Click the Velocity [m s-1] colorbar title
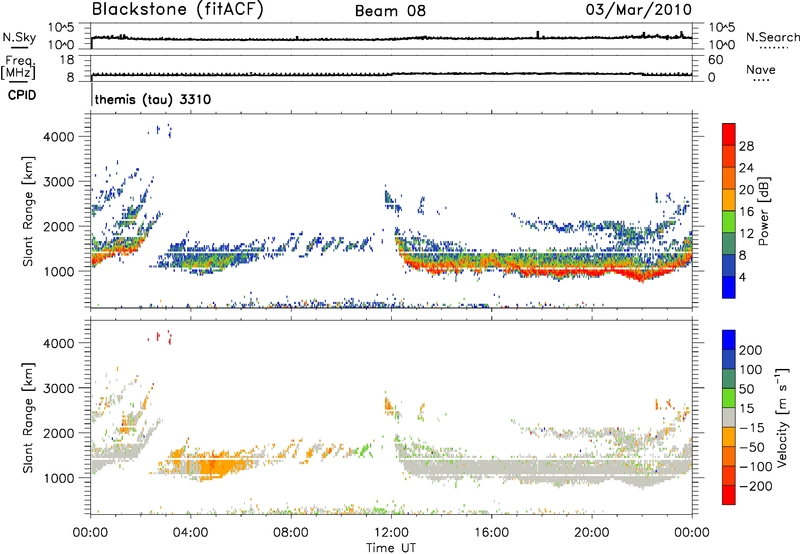 tap(781, 417)
